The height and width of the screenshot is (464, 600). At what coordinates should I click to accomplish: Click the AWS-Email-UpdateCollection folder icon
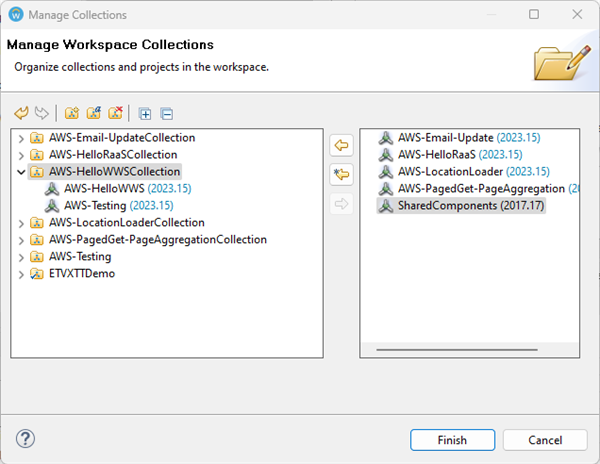point(37,138)
